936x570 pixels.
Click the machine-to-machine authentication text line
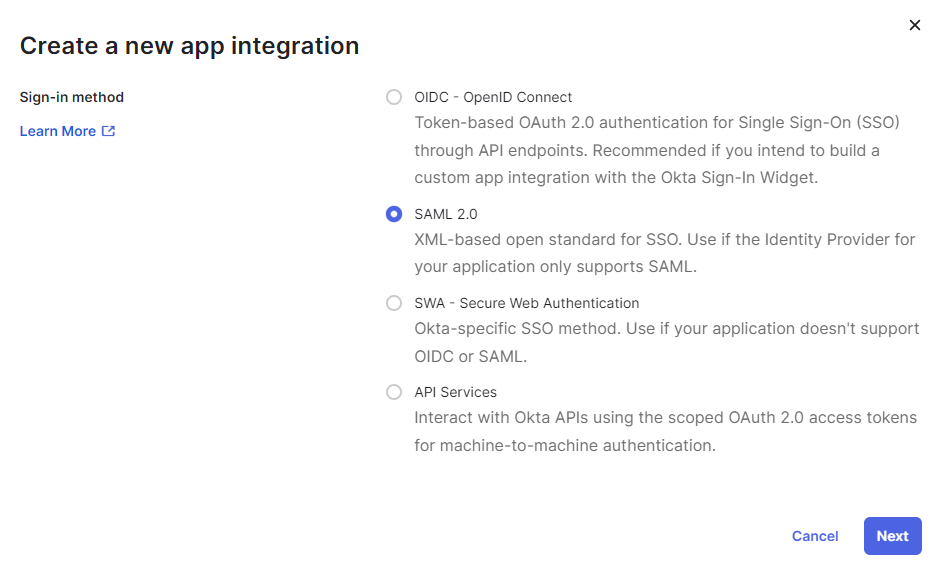click(x=565, y=445)
